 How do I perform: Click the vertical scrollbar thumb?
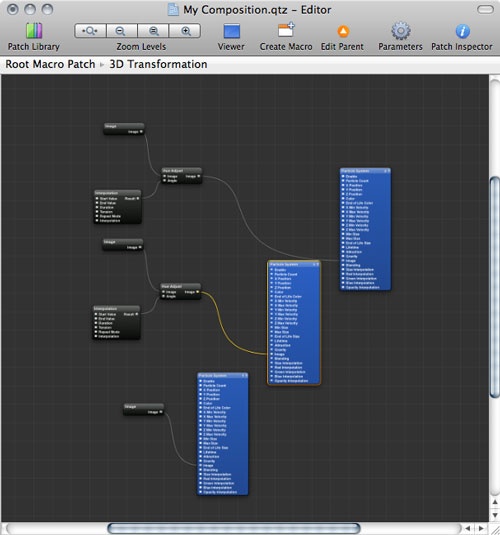point(495,287)
